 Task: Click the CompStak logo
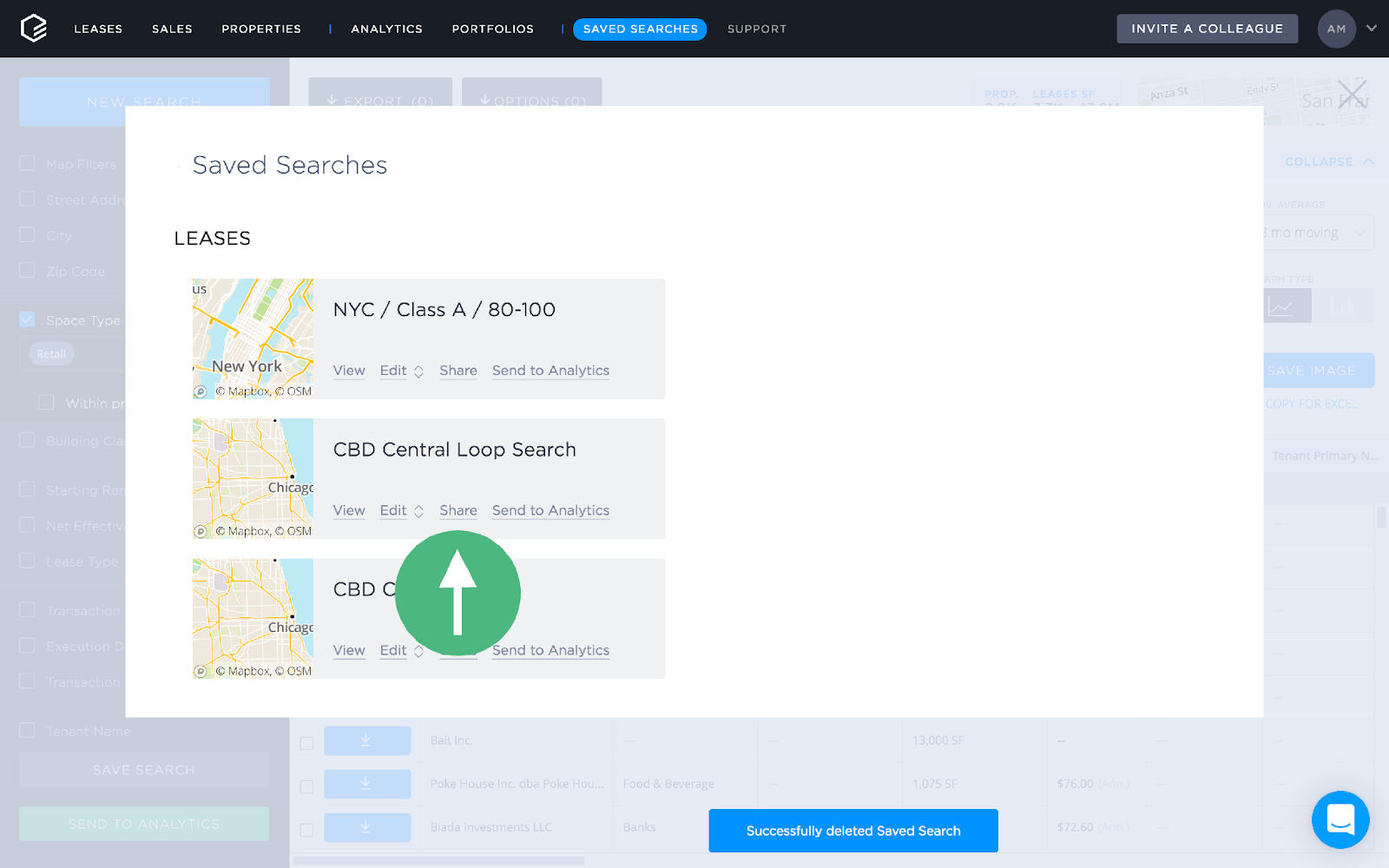[x=34, y=28]
